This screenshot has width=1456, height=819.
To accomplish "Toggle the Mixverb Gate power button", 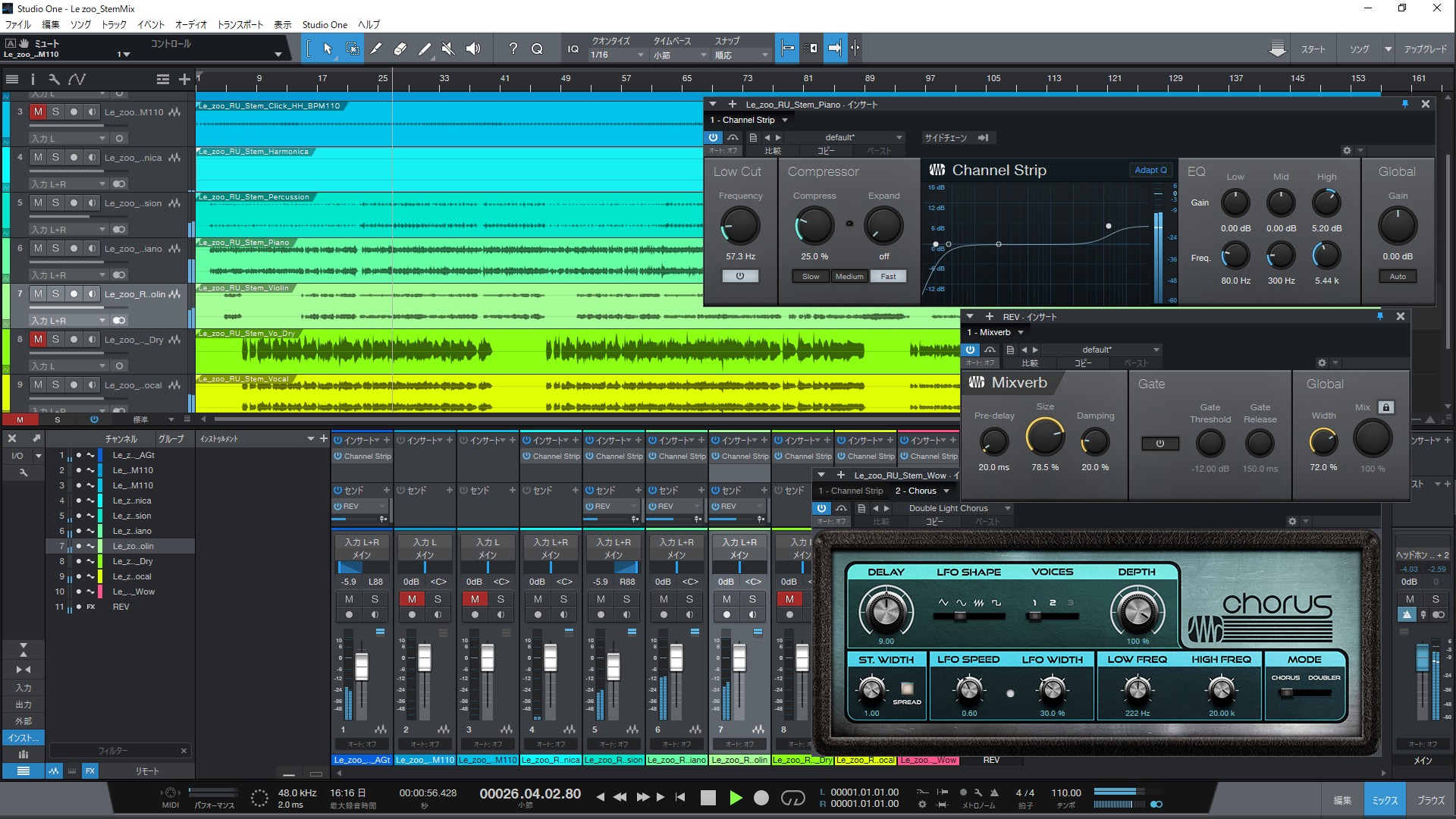I will [1159, 444].
